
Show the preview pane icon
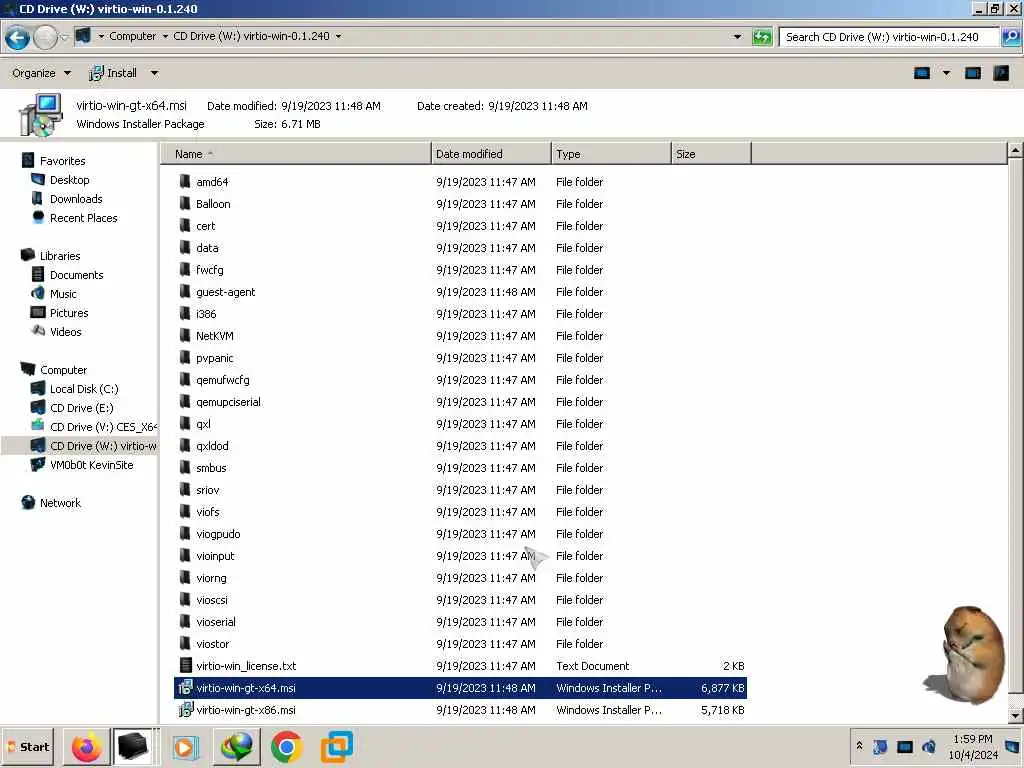coord(972,73)
